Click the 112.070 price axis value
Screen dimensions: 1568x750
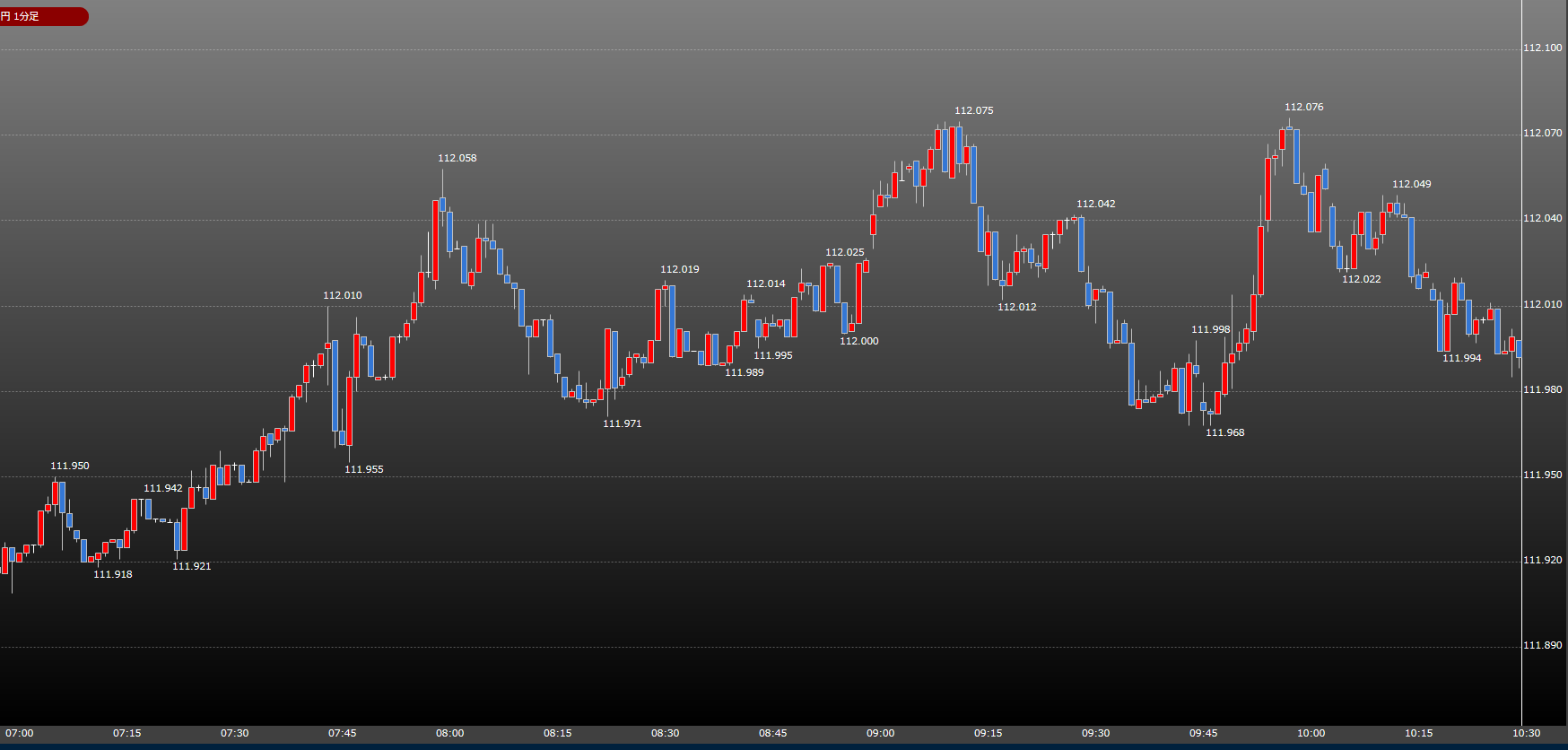click(1543, 133)
